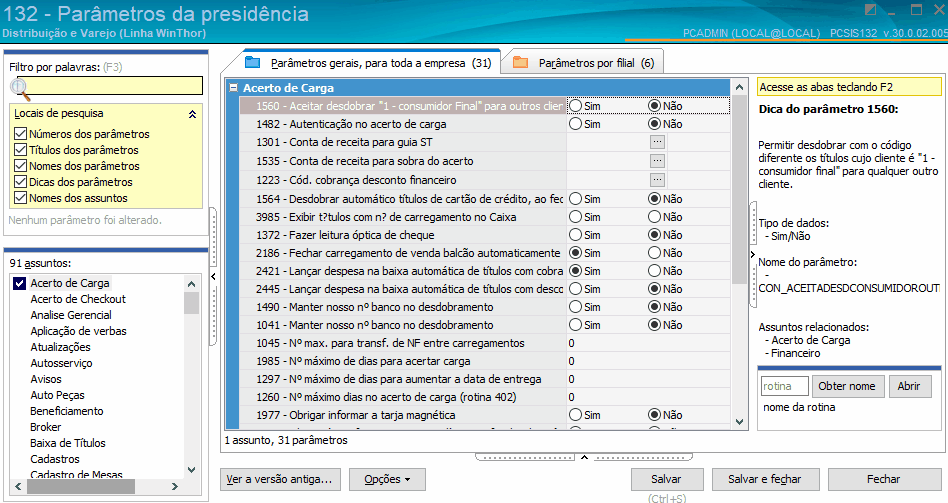Open lookup button for parameter 1301
This screenshot has width=948, height=503.
(x=657, y=142)
